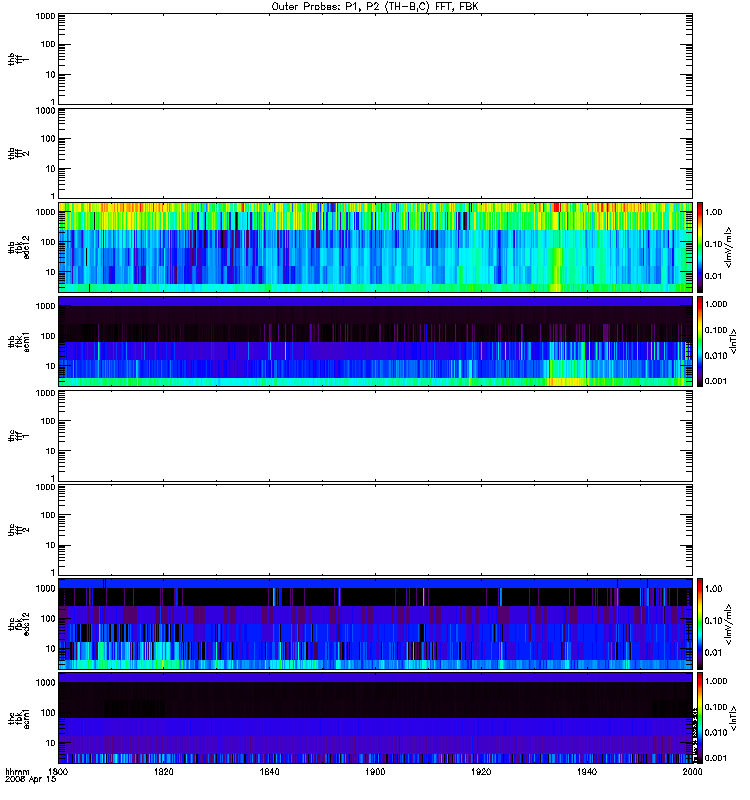Click the thb fbk edc12 spectrogram panel
The image size is (750, 800).
point(376,247)
